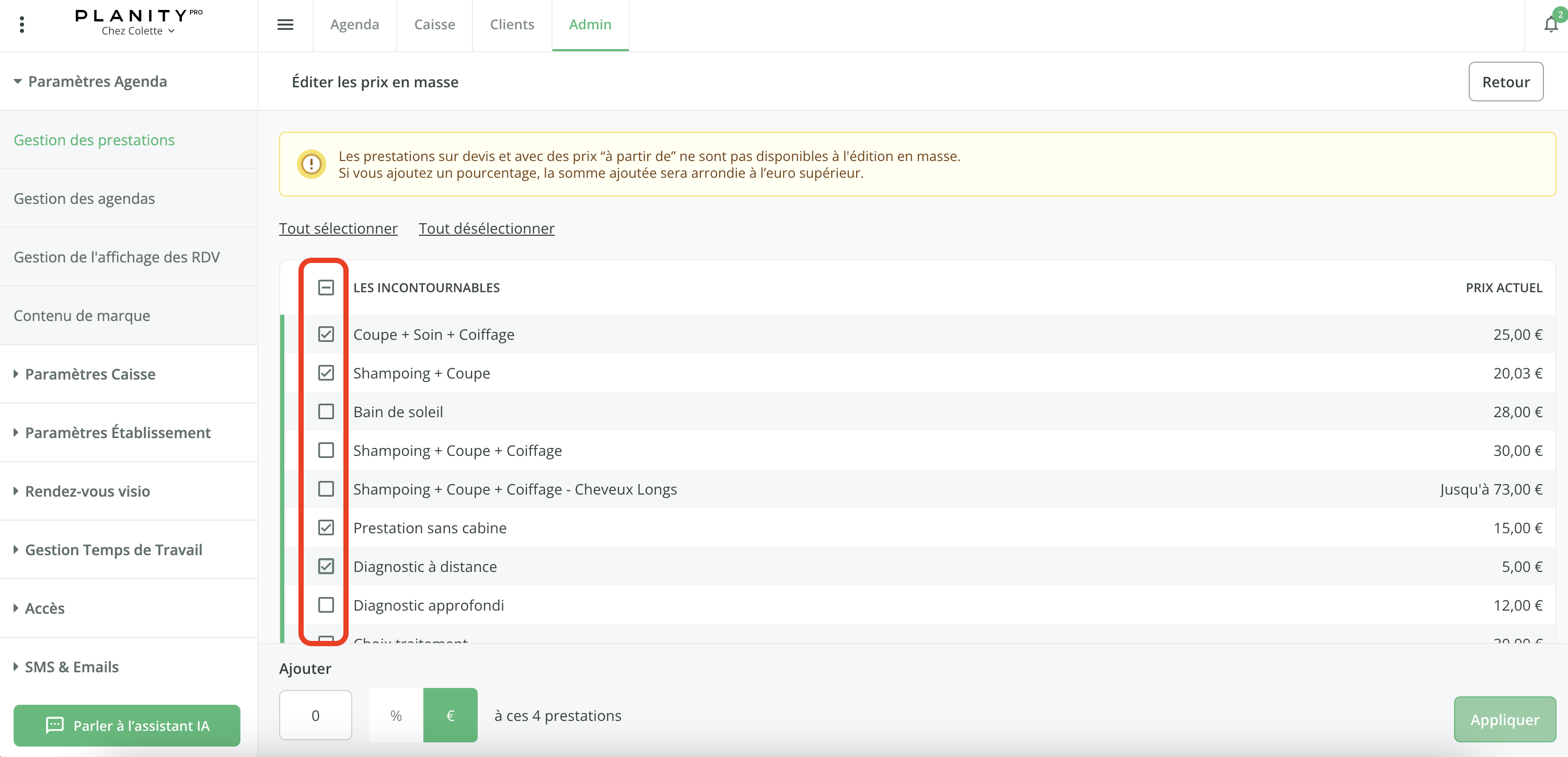Click the Tout sélectionner link
This screenshot has width=1568, height=757.
(x=338, y=228)
